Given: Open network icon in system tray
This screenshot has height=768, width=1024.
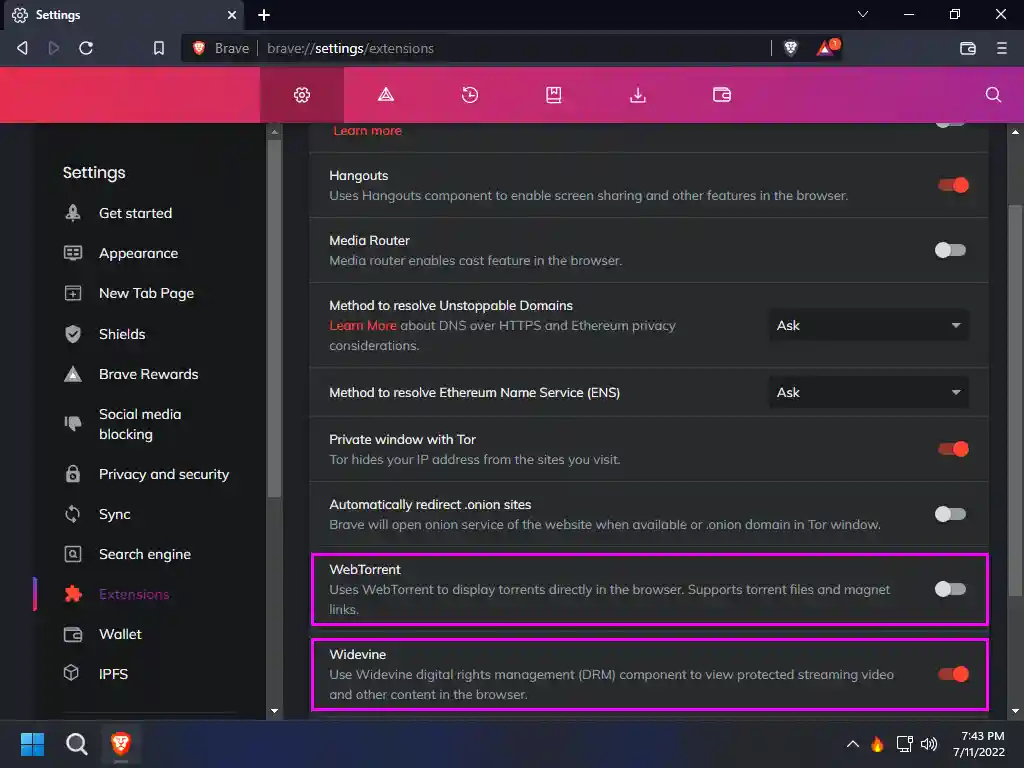Looking at the screenshot, I should [x=904, y=744].
